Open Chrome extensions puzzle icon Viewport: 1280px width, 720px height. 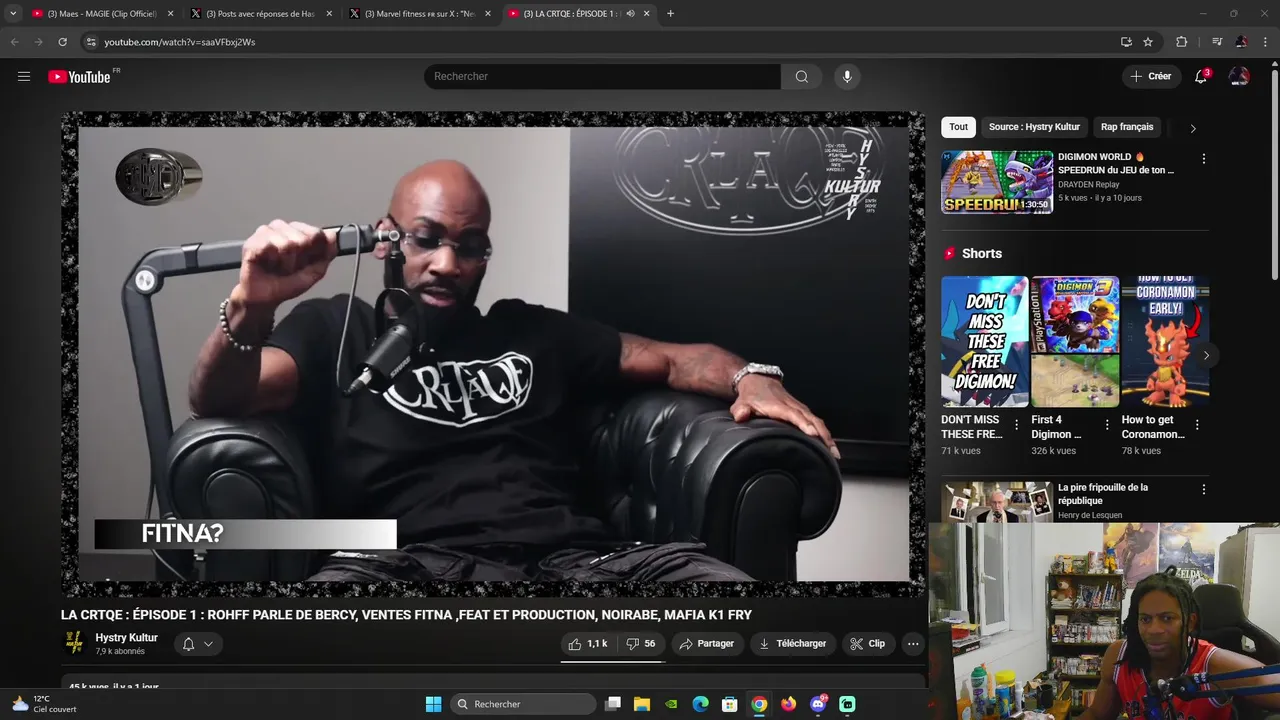(1181, 42)
